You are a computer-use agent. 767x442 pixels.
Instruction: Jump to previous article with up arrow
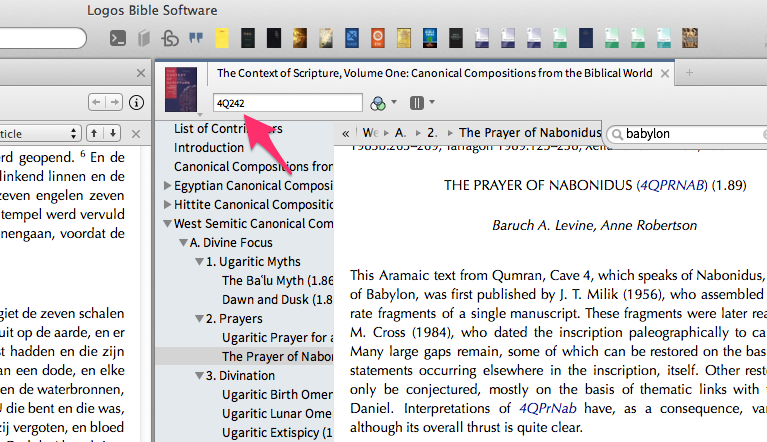pos(94,133)
